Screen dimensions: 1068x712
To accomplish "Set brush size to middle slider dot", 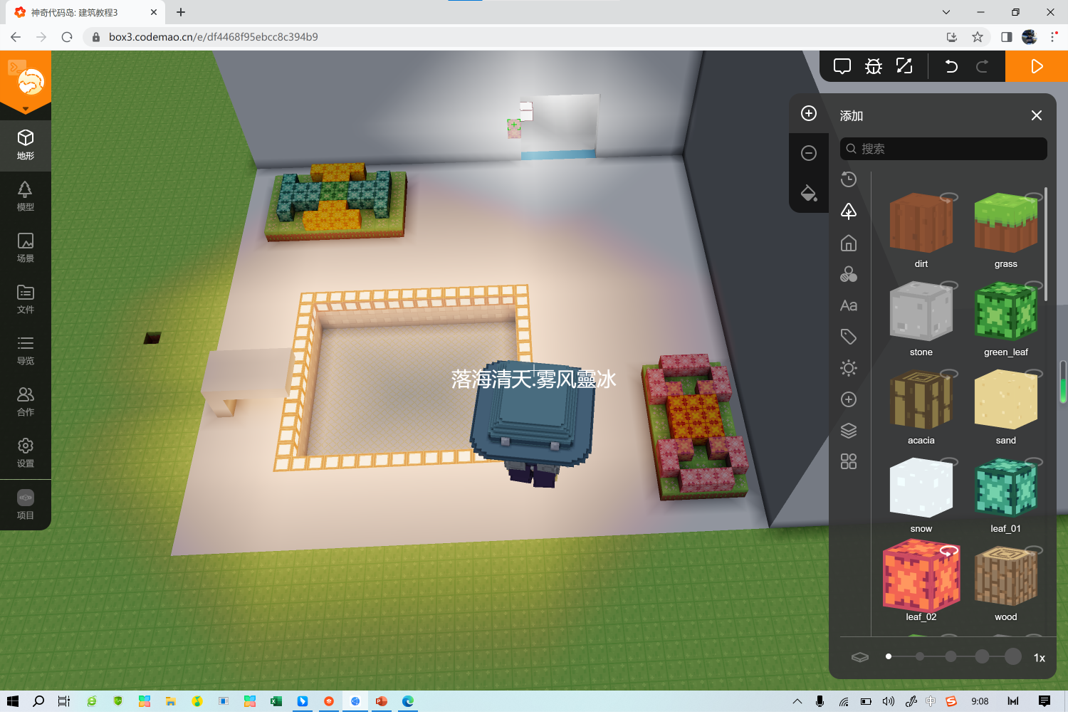I will (x=951, y=657).
